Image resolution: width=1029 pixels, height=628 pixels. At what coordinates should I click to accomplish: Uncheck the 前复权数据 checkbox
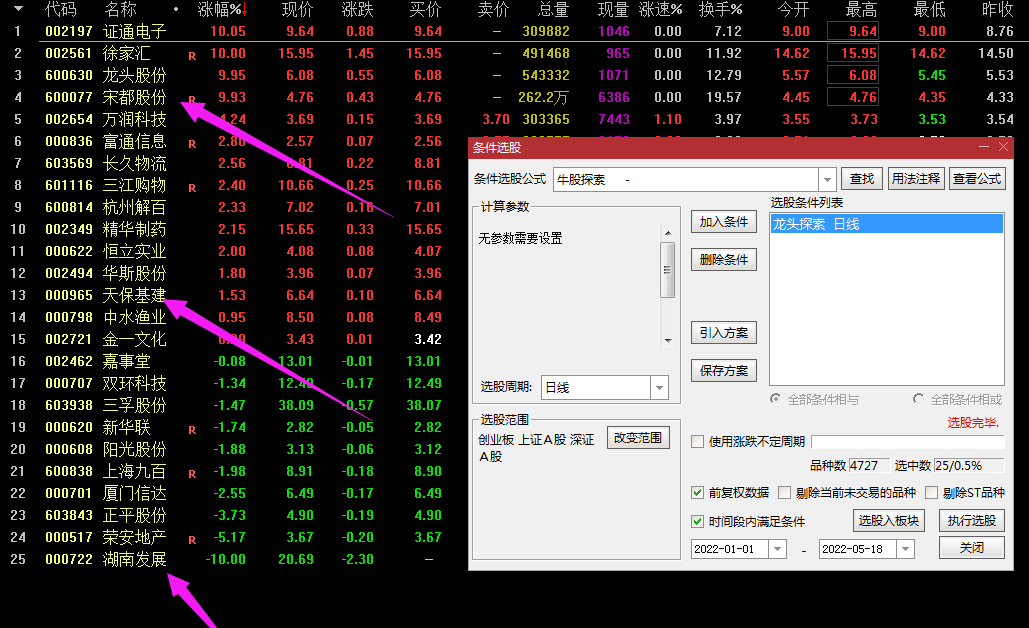(698, 493)
